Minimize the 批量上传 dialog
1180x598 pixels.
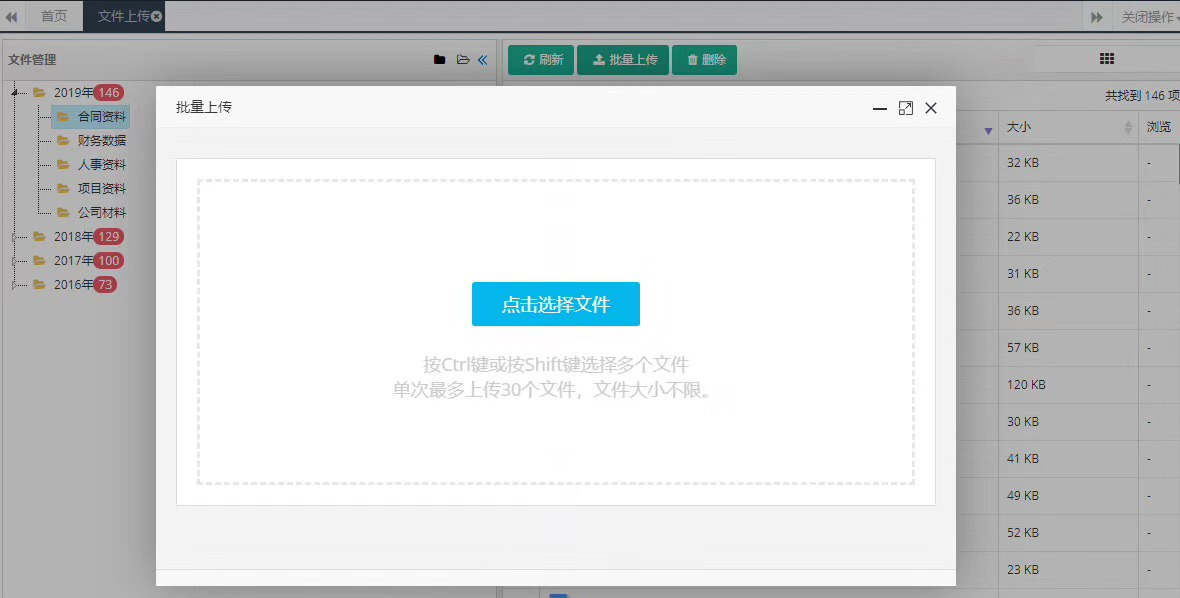[x=880, y=108]
